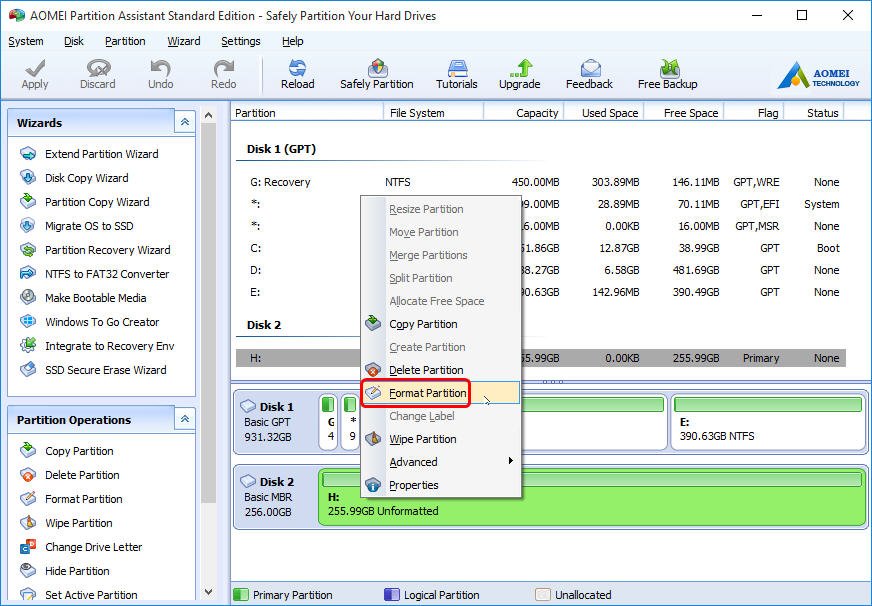The image size is (872, 606).
Task: Select the H: partition row on Disk 2
Action: pos(541,358)
